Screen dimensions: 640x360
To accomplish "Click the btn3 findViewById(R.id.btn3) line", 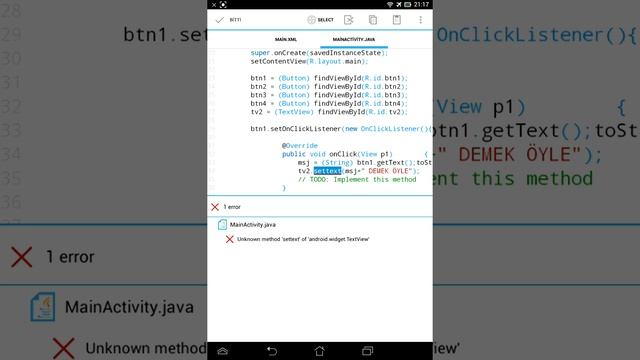I will (x=329, y=95).
